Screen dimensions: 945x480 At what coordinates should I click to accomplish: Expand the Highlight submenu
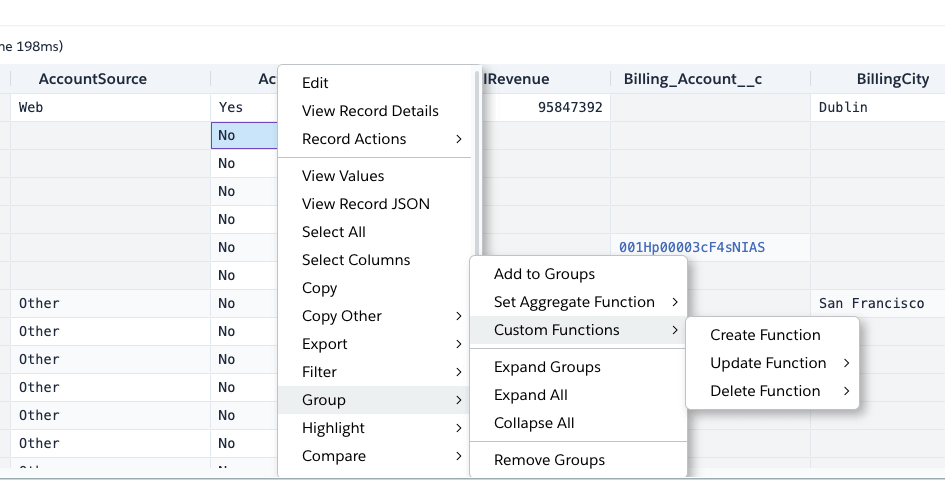333,428
